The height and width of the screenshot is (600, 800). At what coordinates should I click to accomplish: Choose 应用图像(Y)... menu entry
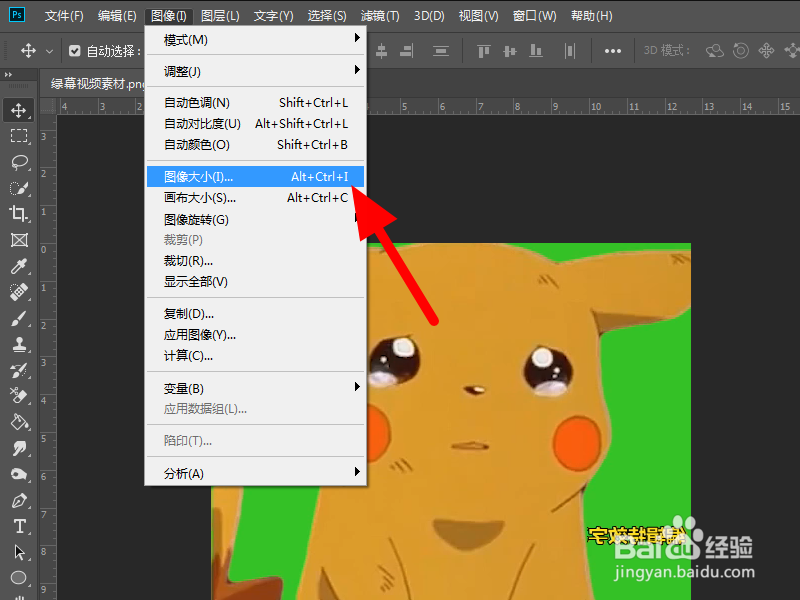point(255,335)
